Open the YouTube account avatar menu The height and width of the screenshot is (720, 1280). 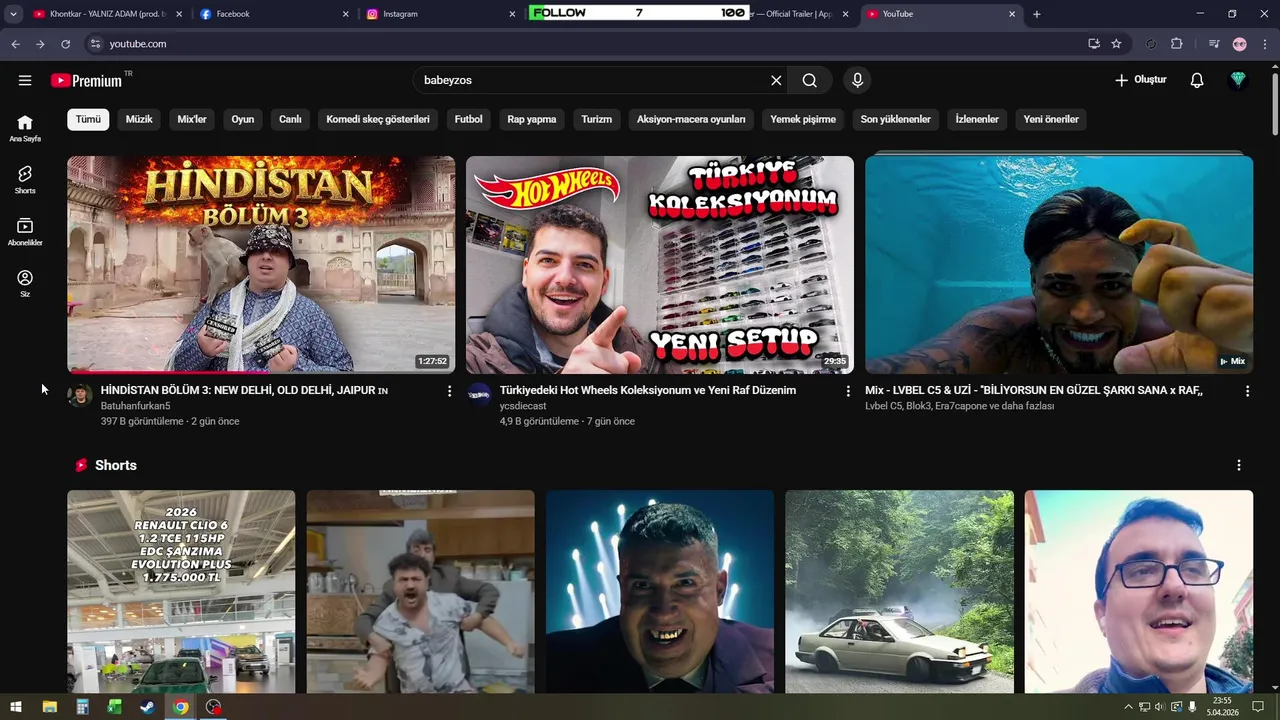pyautogui.click(x=1238, y=80)
